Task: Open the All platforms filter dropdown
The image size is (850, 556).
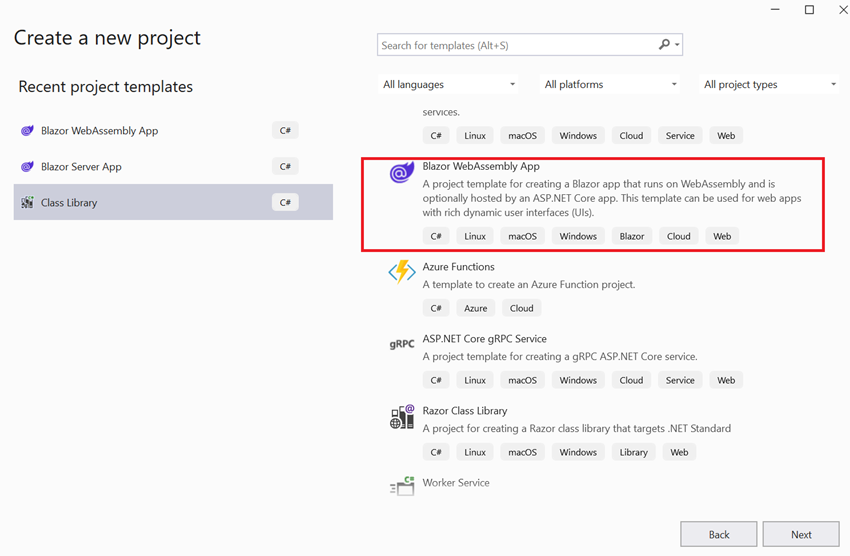Action: (x=610, y=85)
